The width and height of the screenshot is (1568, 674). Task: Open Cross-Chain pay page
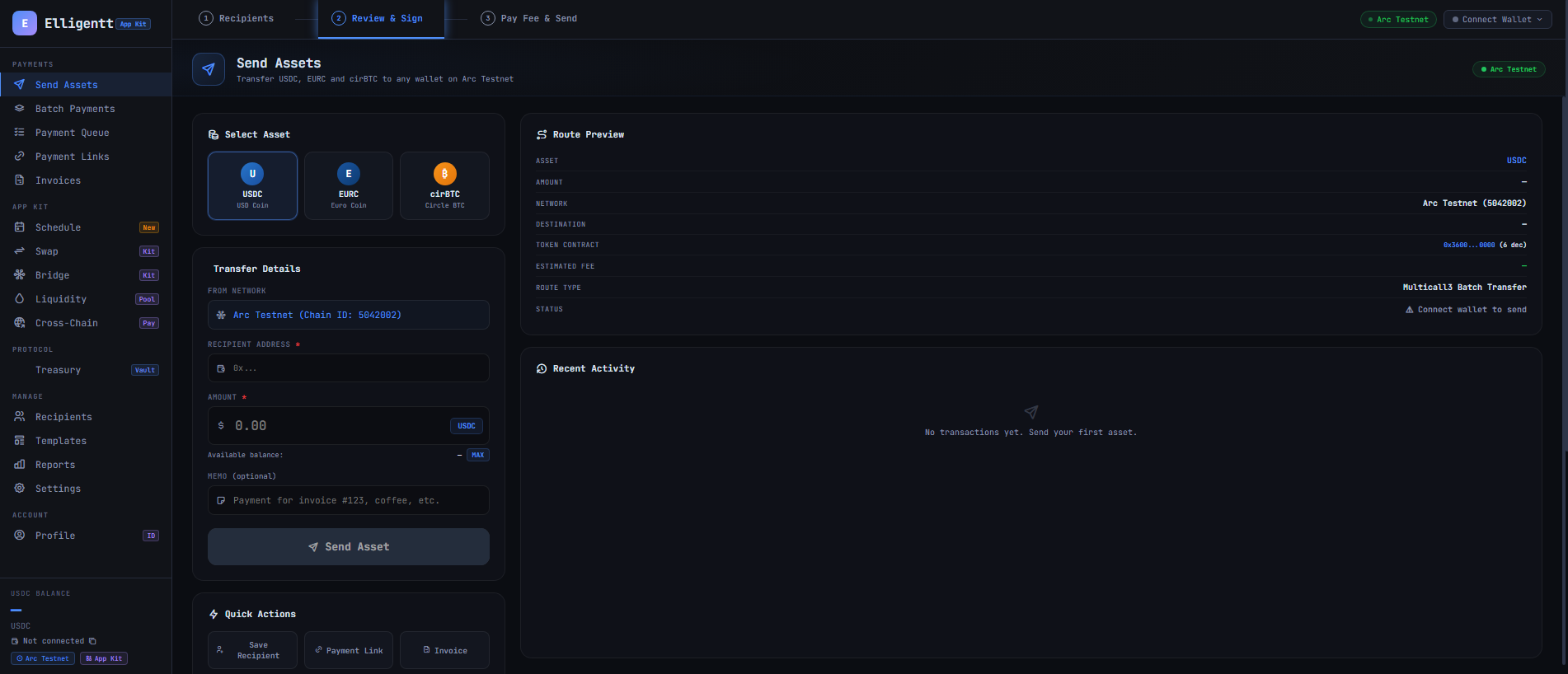(x=86, y=323)
